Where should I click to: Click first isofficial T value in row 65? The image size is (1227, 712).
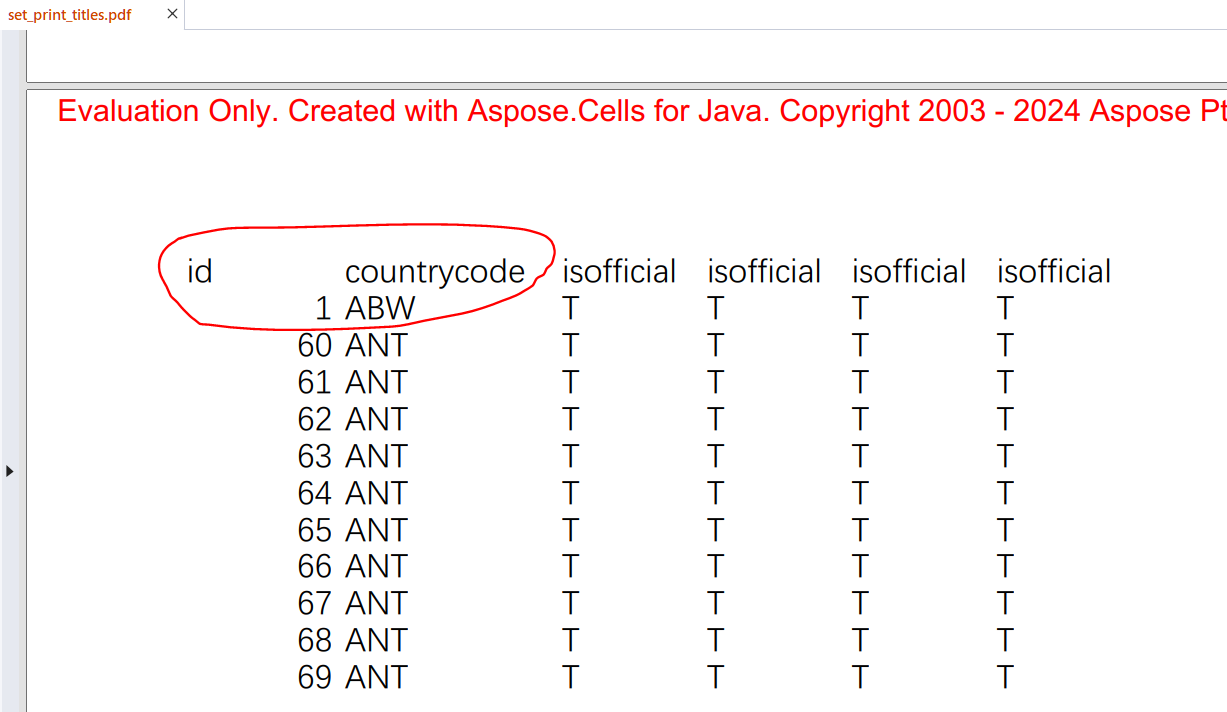(570, 531)
